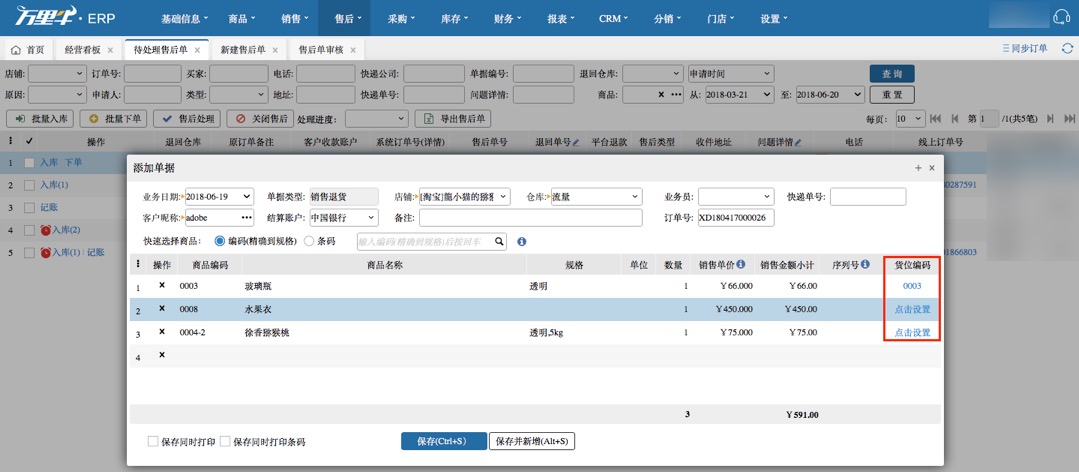
Task: Click the 记账 link in row 3
Action: tap(49, 207)
